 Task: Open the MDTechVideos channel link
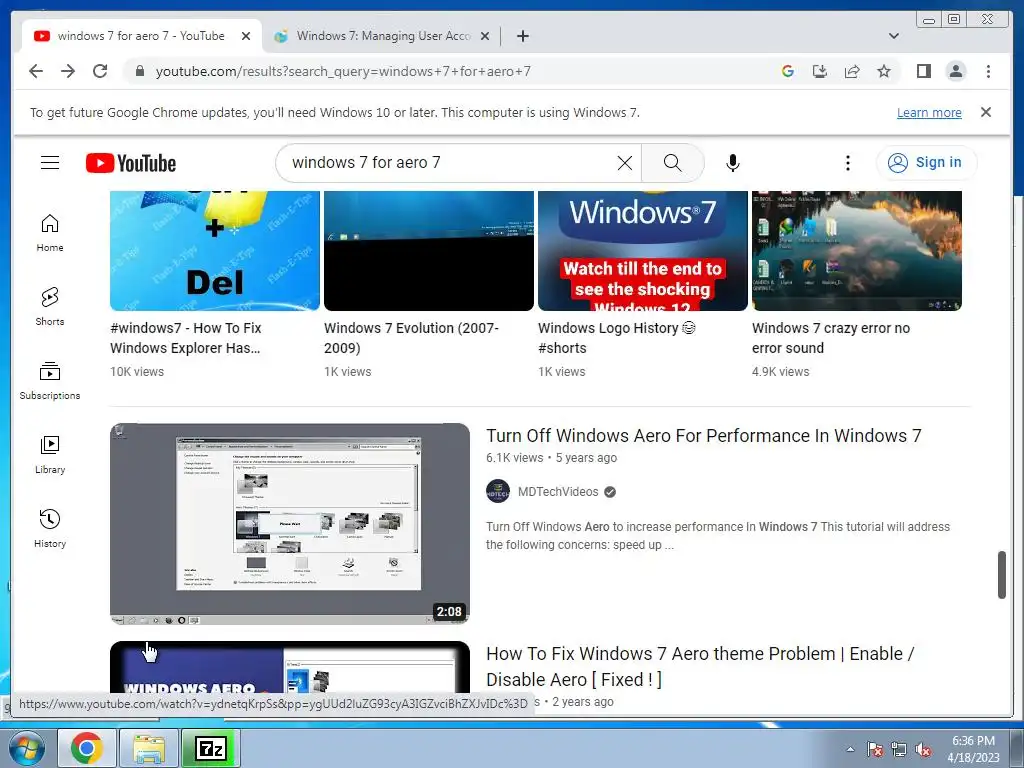(558, 492)
